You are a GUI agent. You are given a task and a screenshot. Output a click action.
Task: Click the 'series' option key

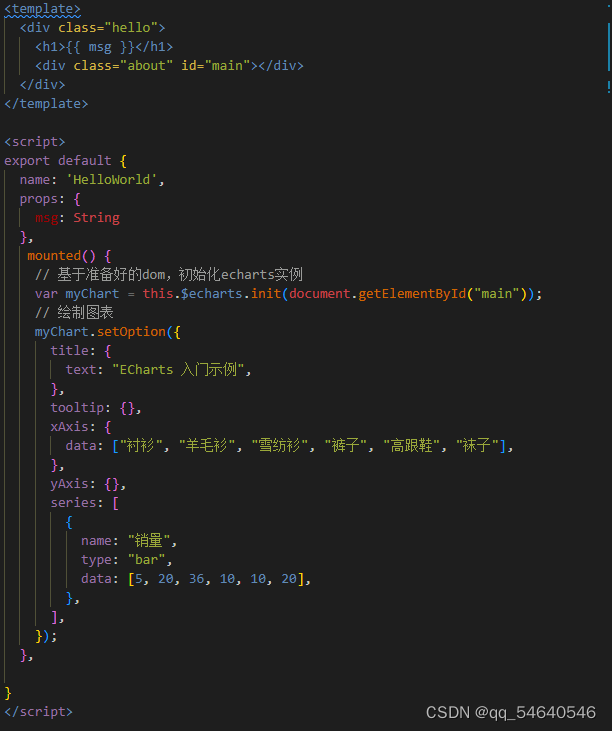[73, 503]
